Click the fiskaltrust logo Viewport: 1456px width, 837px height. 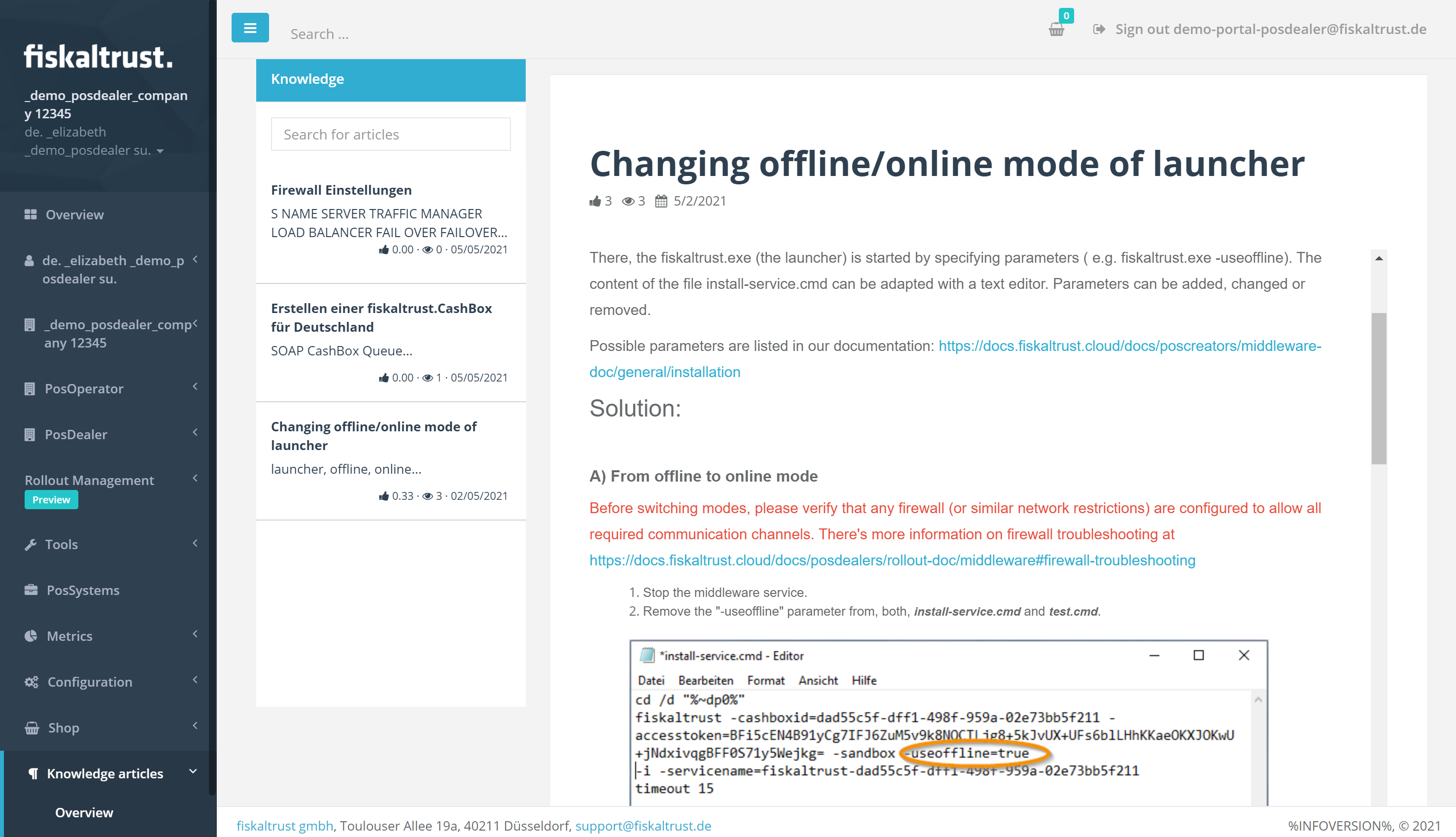(x=98, y=57)
